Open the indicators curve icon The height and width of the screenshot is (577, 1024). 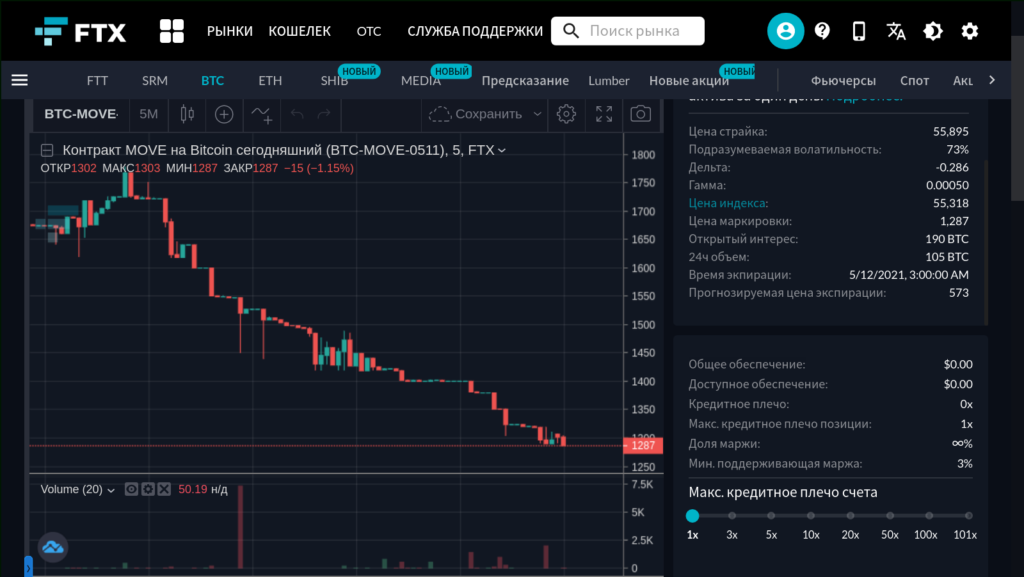click(x=261, y=115)
